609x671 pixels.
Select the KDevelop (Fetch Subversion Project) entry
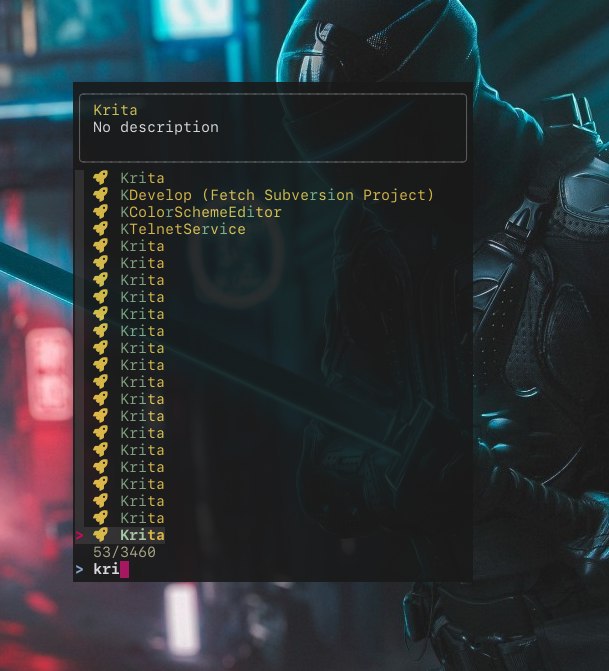276,195
